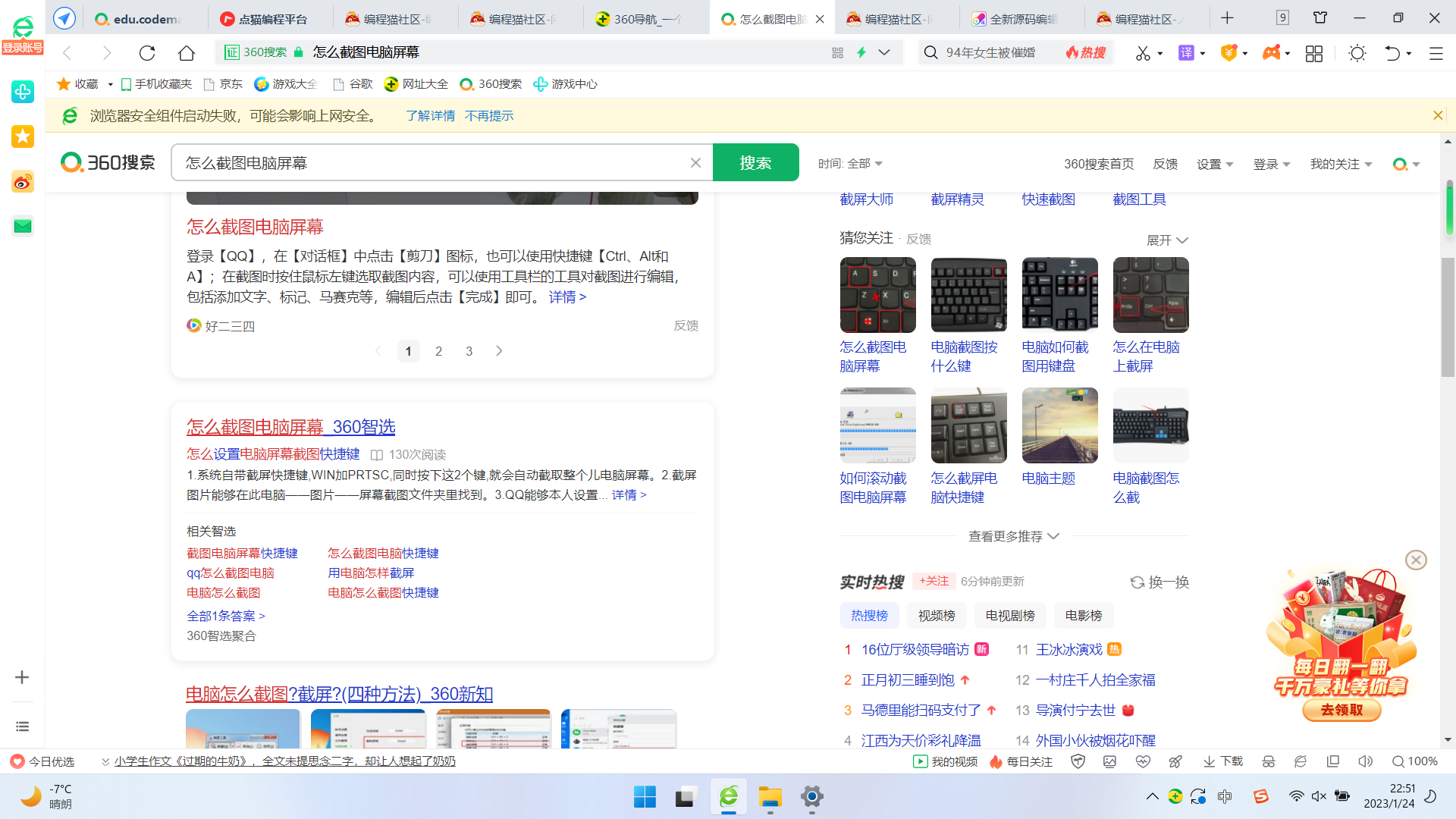Screen dimensions: 1456x819
Task: Open the downloads panel in status bar
Action: pyautogui.click(x=1223, y=761)
